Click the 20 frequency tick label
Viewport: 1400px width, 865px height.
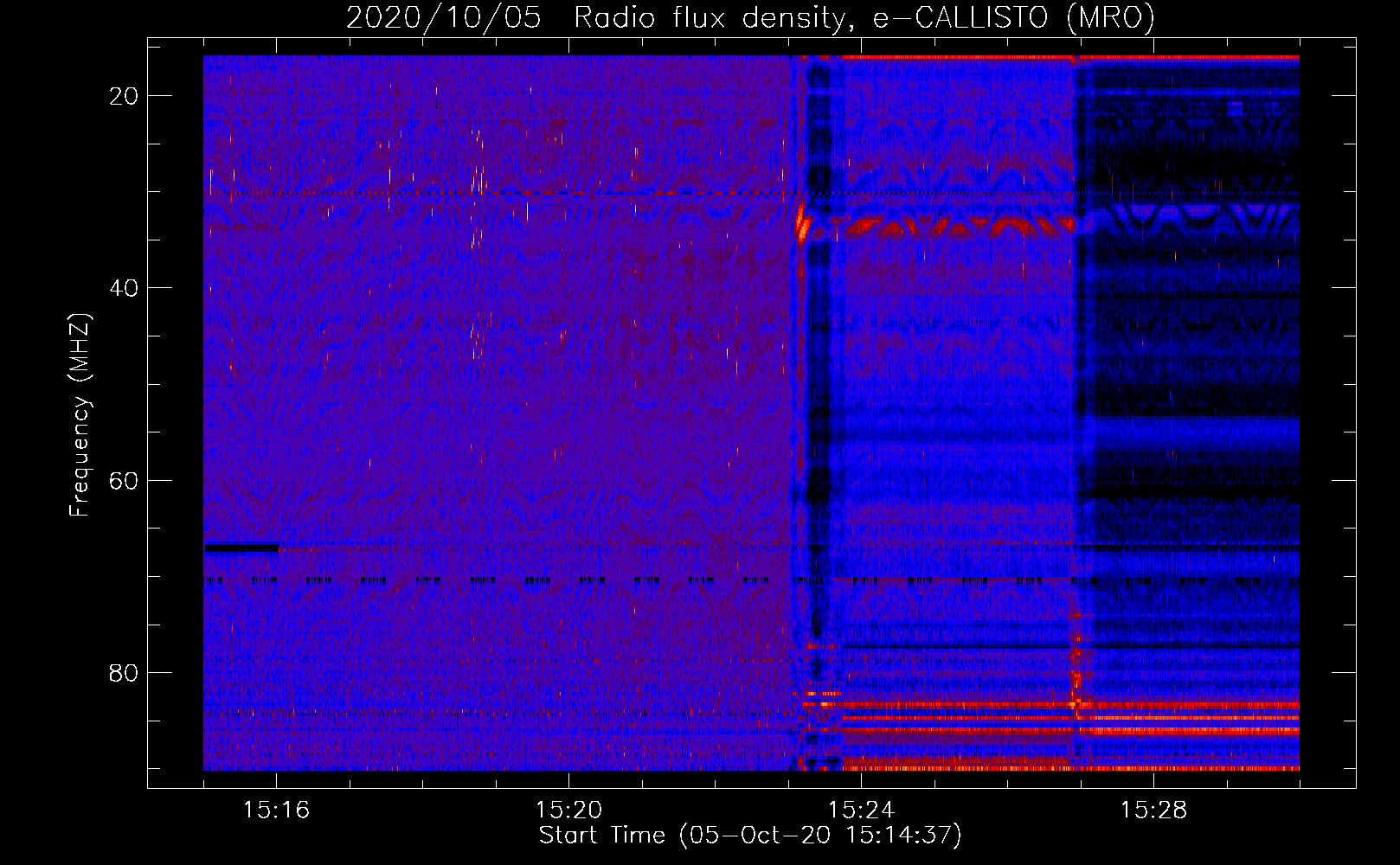[x=124, y=96]
